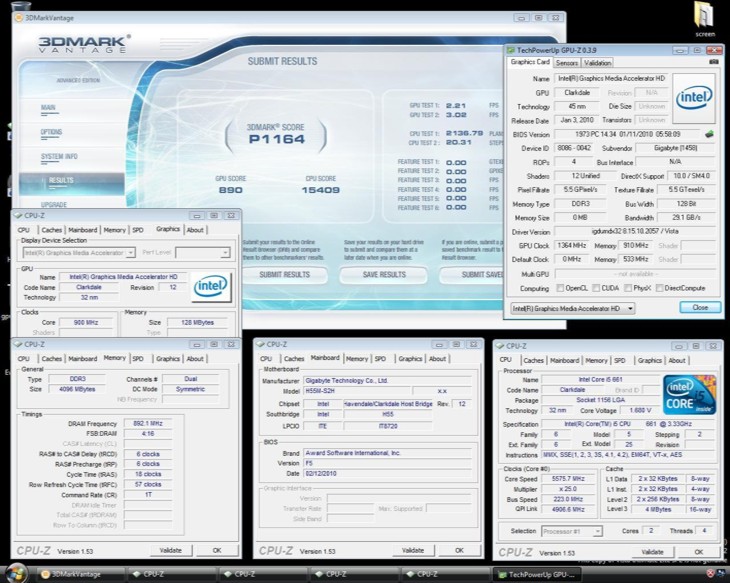Click mainboard model H55M-S2H
This screenshot has width=730, height=583.
pos(357,391)
